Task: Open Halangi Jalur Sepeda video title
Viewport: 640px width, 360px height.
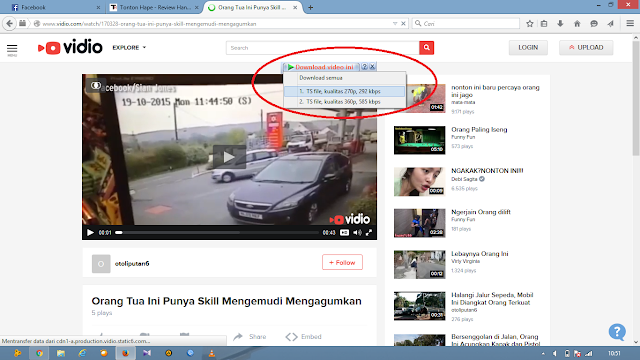Action: (492, 299)
